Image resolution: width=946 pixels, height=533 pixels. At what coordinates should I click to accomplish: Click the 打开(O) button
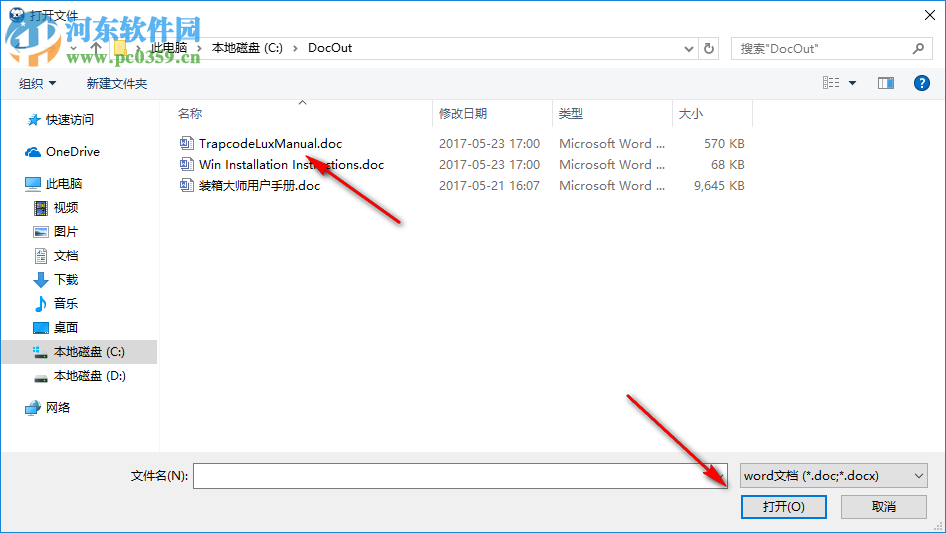point(783,506)
